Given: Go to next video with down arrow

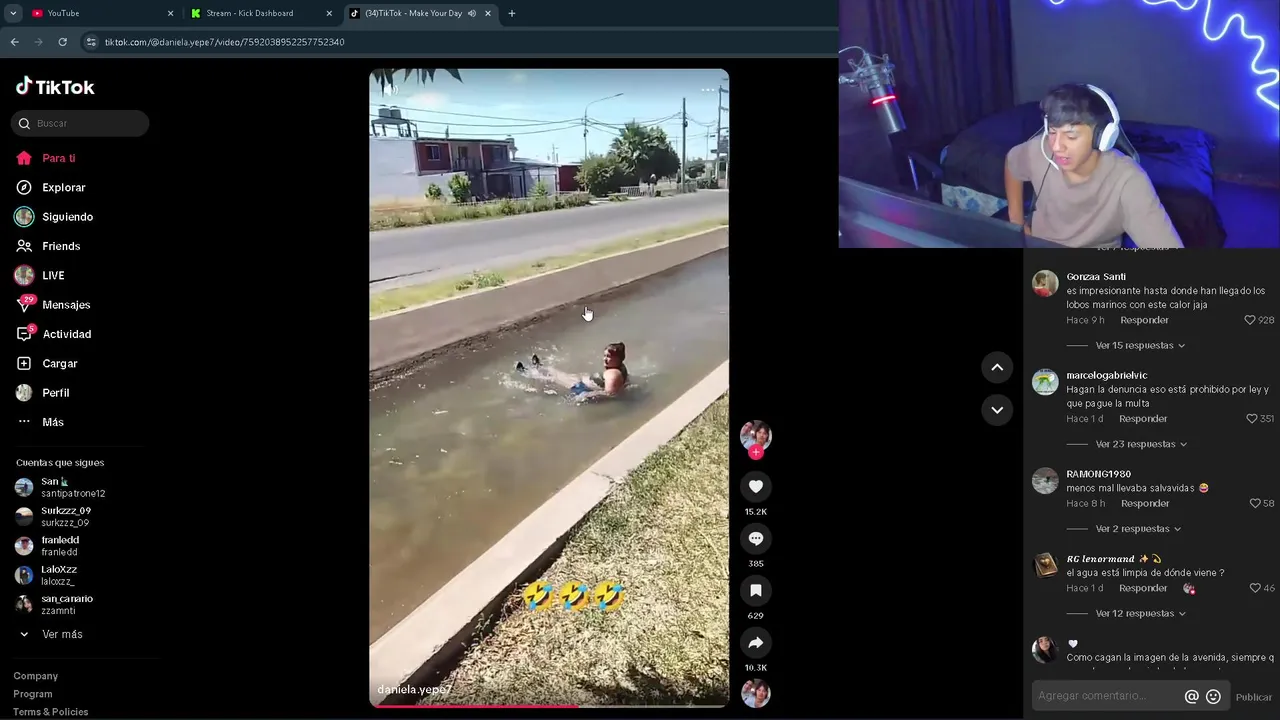Looking at the screenshot, I should (x=997, y=409).
